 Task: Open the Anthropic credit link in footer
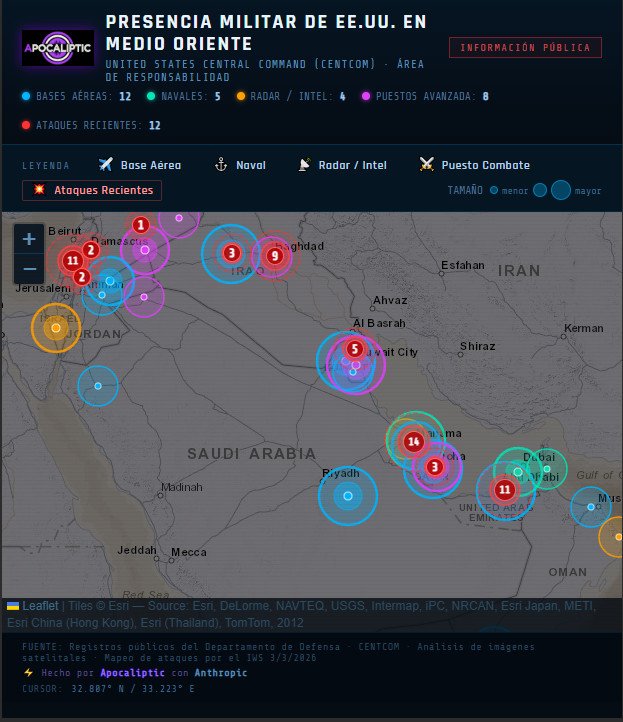click(x=221, y=673)
